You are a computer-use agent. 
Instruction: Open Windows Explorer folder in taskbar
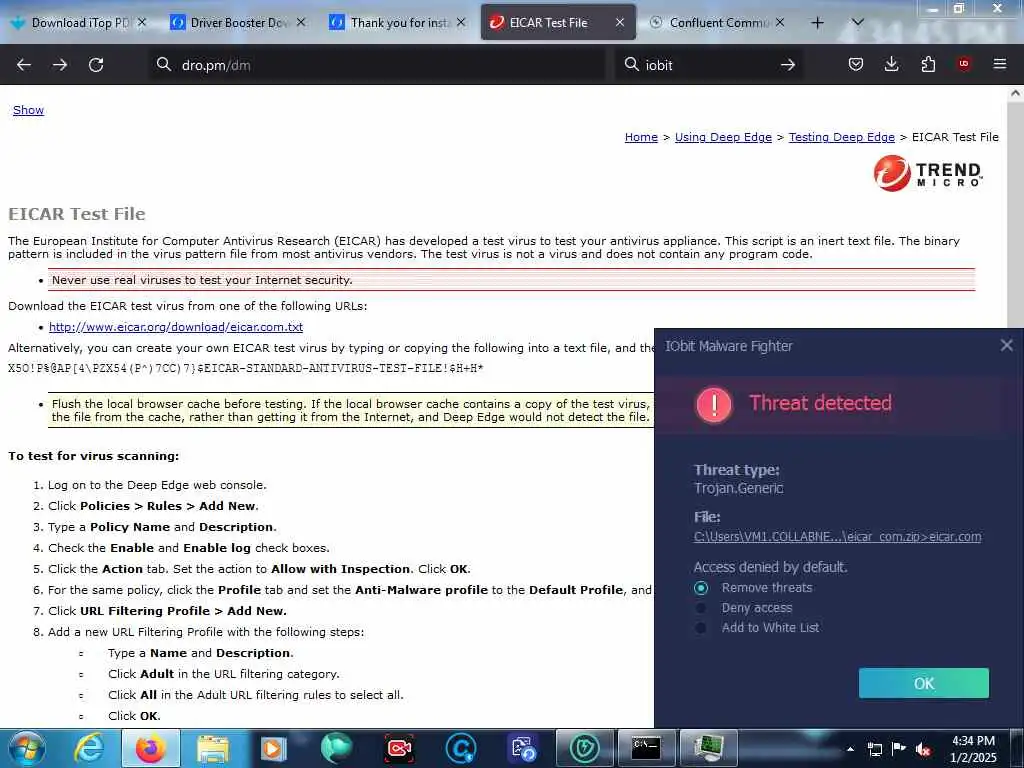pos(212,748)
